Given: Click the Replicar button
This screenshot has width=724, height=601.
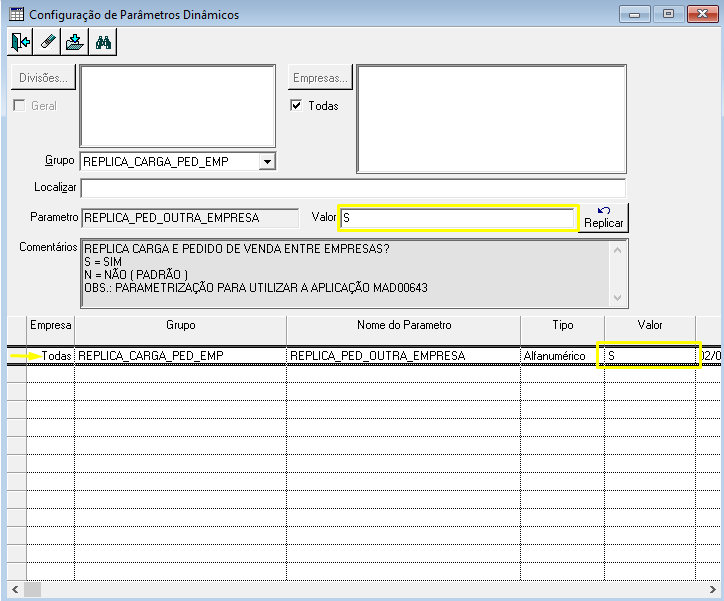Looking at the screenshot, I should (603, 217).
